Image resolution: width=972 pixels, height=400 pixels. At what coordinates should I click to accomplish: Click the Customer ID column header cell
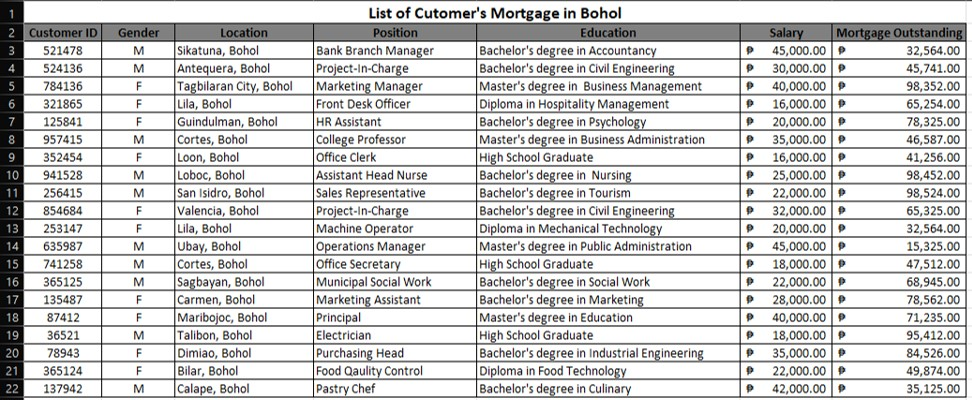point(62,33)
